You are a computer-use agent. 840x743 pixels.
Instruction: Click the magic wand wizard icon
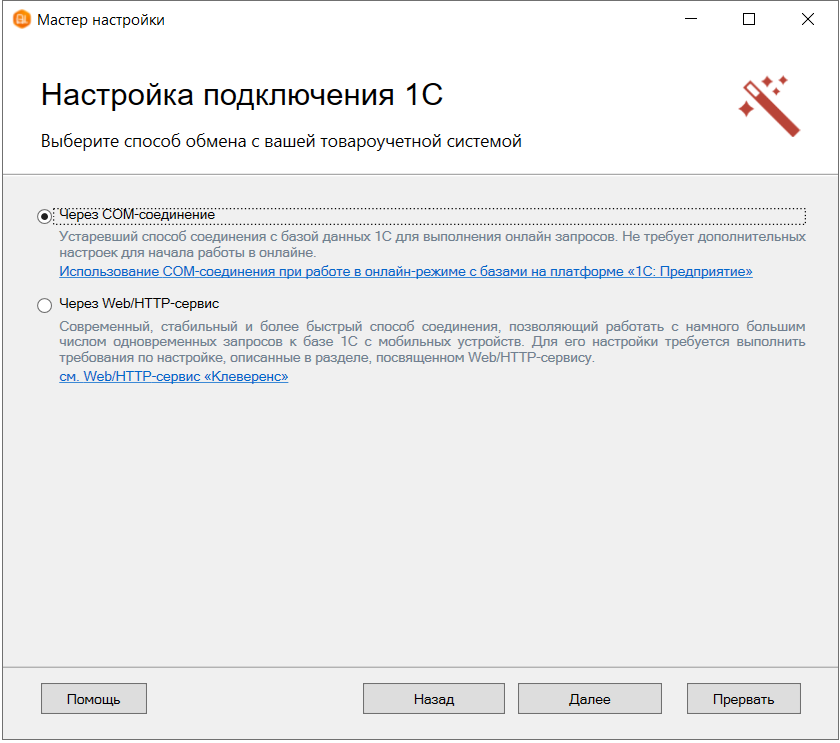click(x=769, y=106)
